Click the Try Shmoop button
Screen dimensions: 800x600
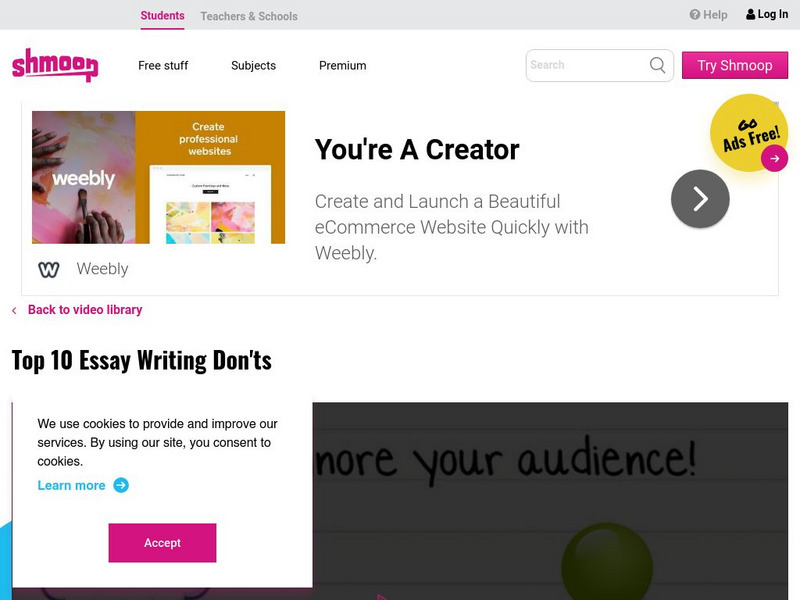coord(735,65)
